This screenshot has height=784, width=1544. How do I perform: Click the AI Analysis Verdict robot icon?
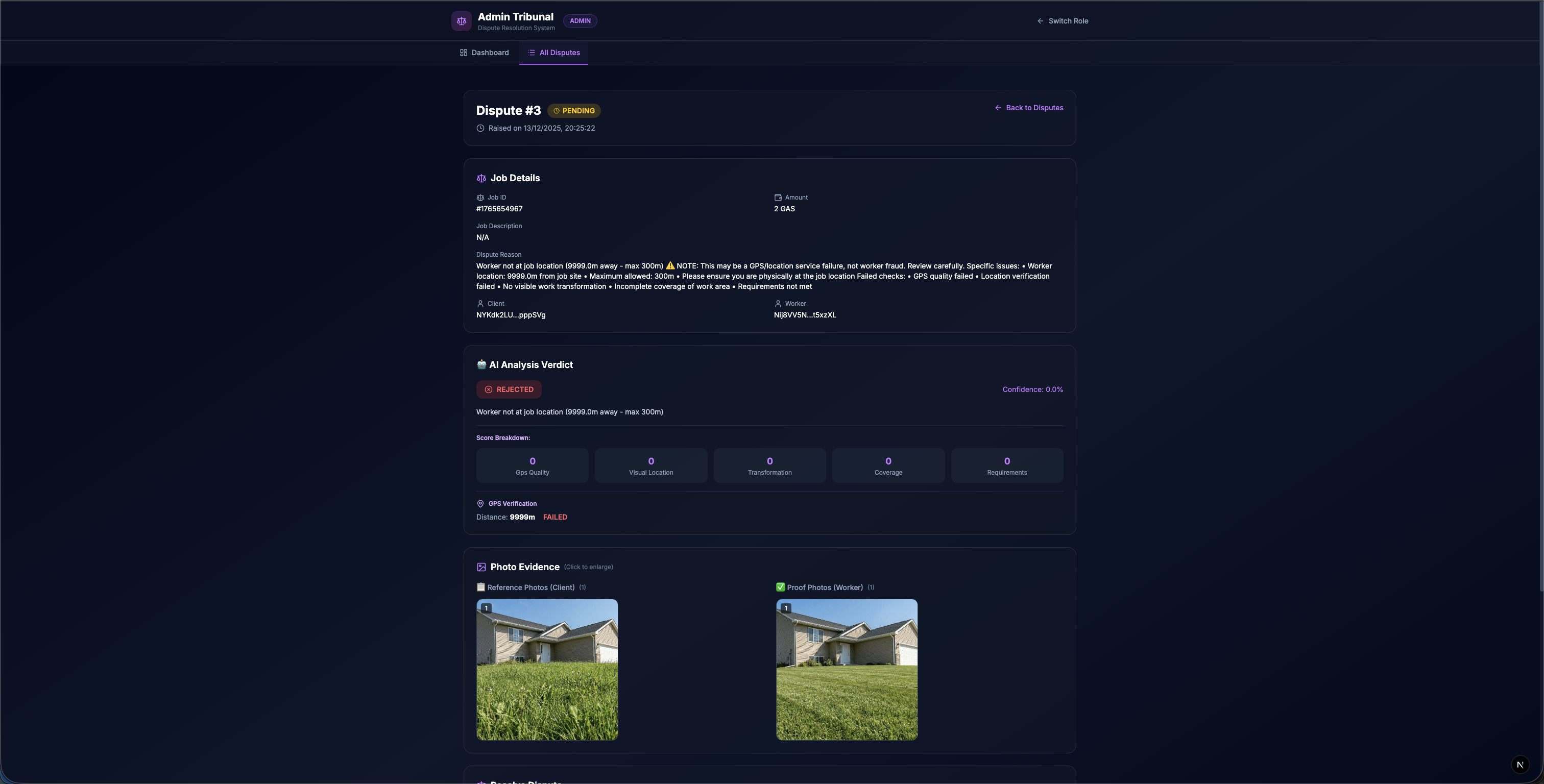pos(480,364)
